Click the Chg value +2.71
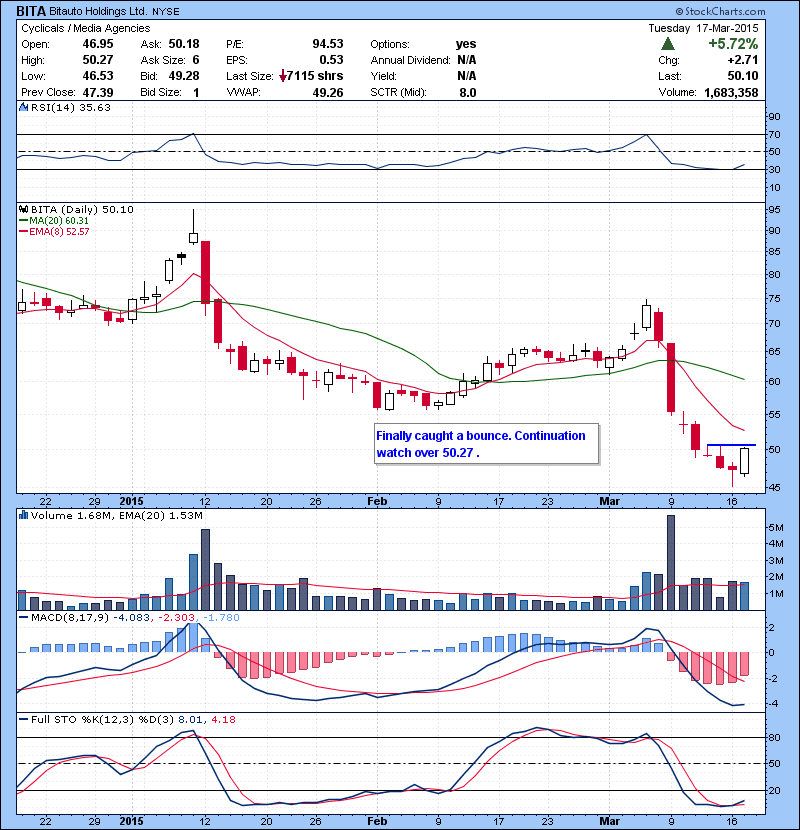The height and width of the screenshot is (830, 800). point(743,60)
